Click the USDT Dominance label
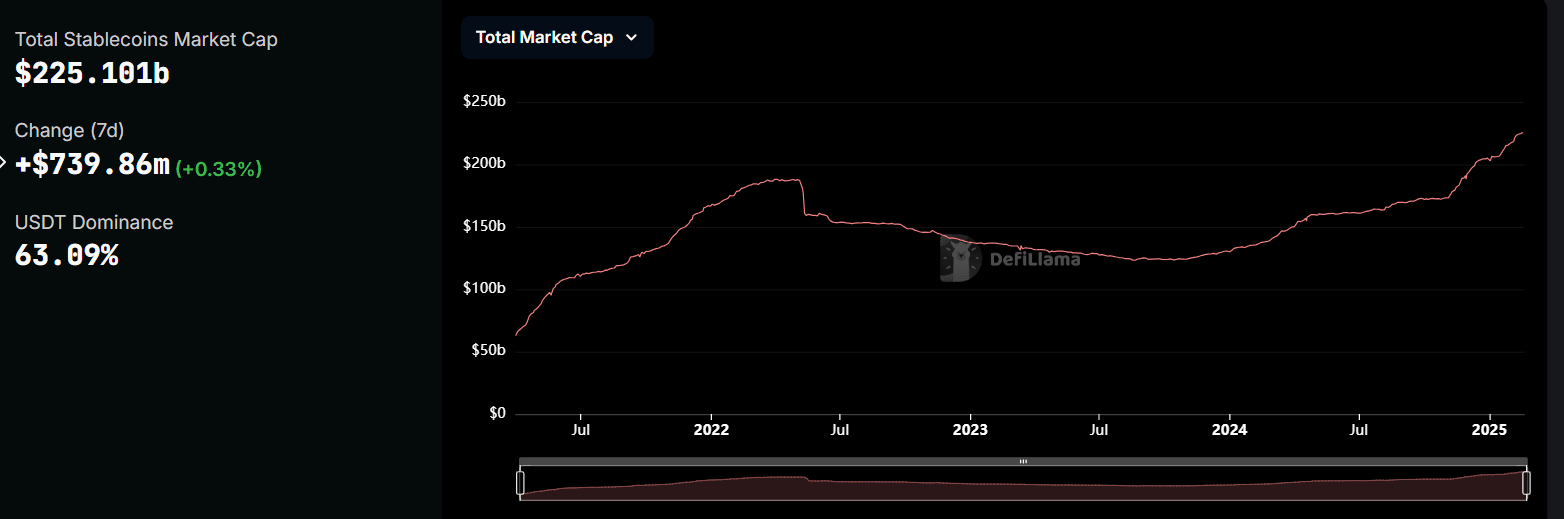 tap(94, 222)
